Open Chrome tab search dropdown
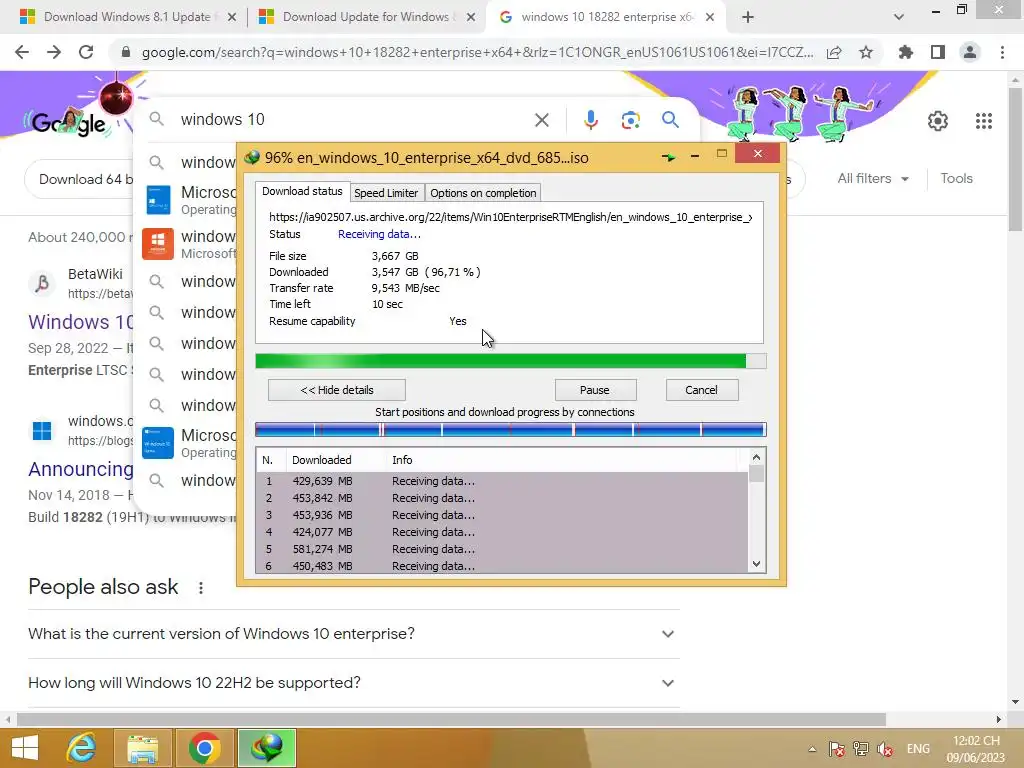Image resolution: width=1024 pixels, height=768 pixels. point(899,17)
